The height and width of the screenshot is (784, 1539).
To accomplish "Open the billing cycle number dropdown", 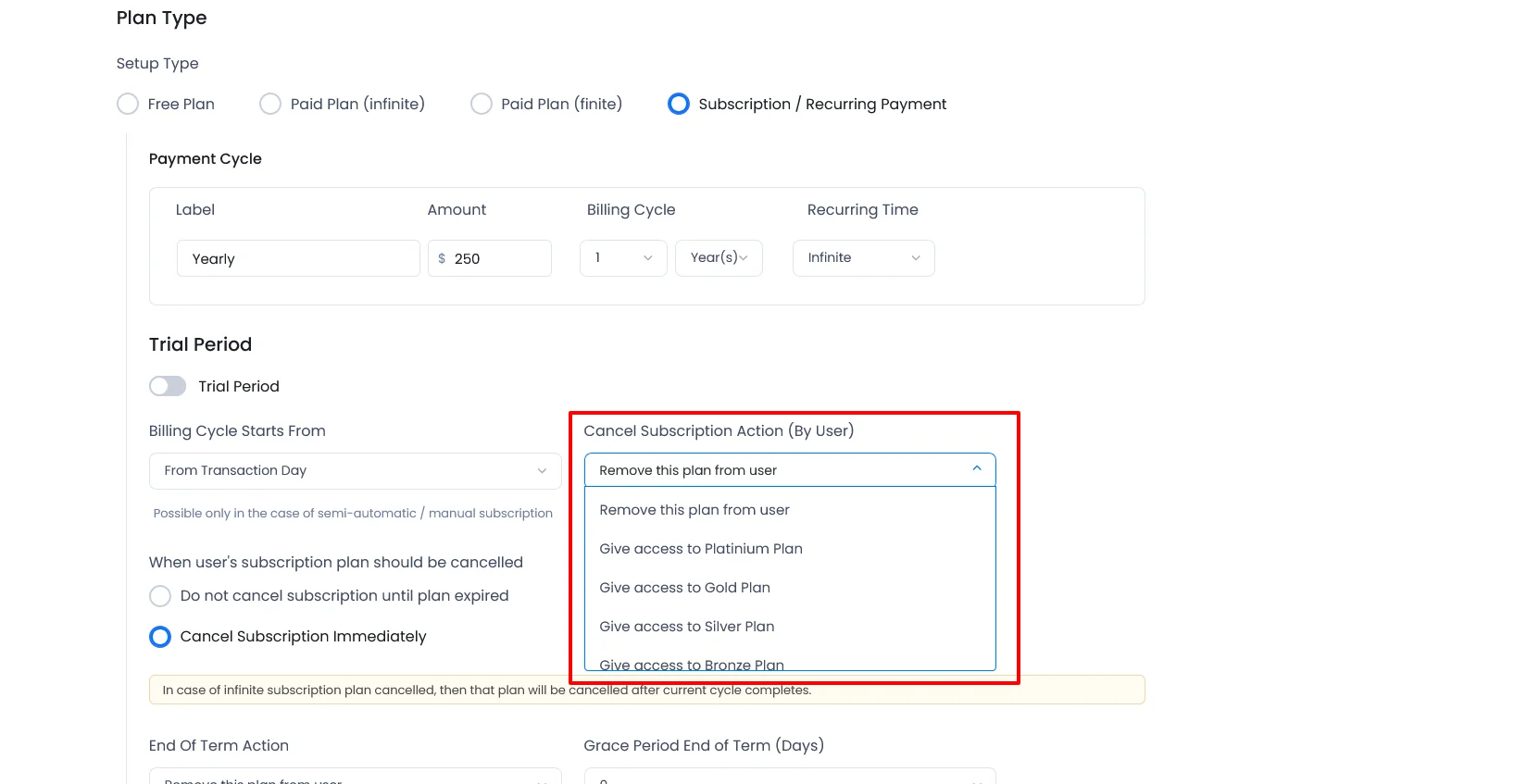I will [623, 258].
